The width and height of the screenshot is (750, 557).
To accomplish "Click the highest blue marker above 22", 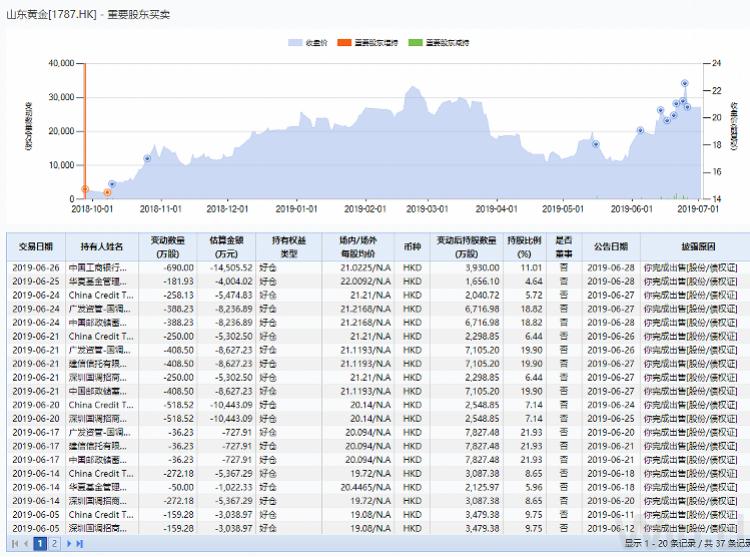I will tap(684, 83).
